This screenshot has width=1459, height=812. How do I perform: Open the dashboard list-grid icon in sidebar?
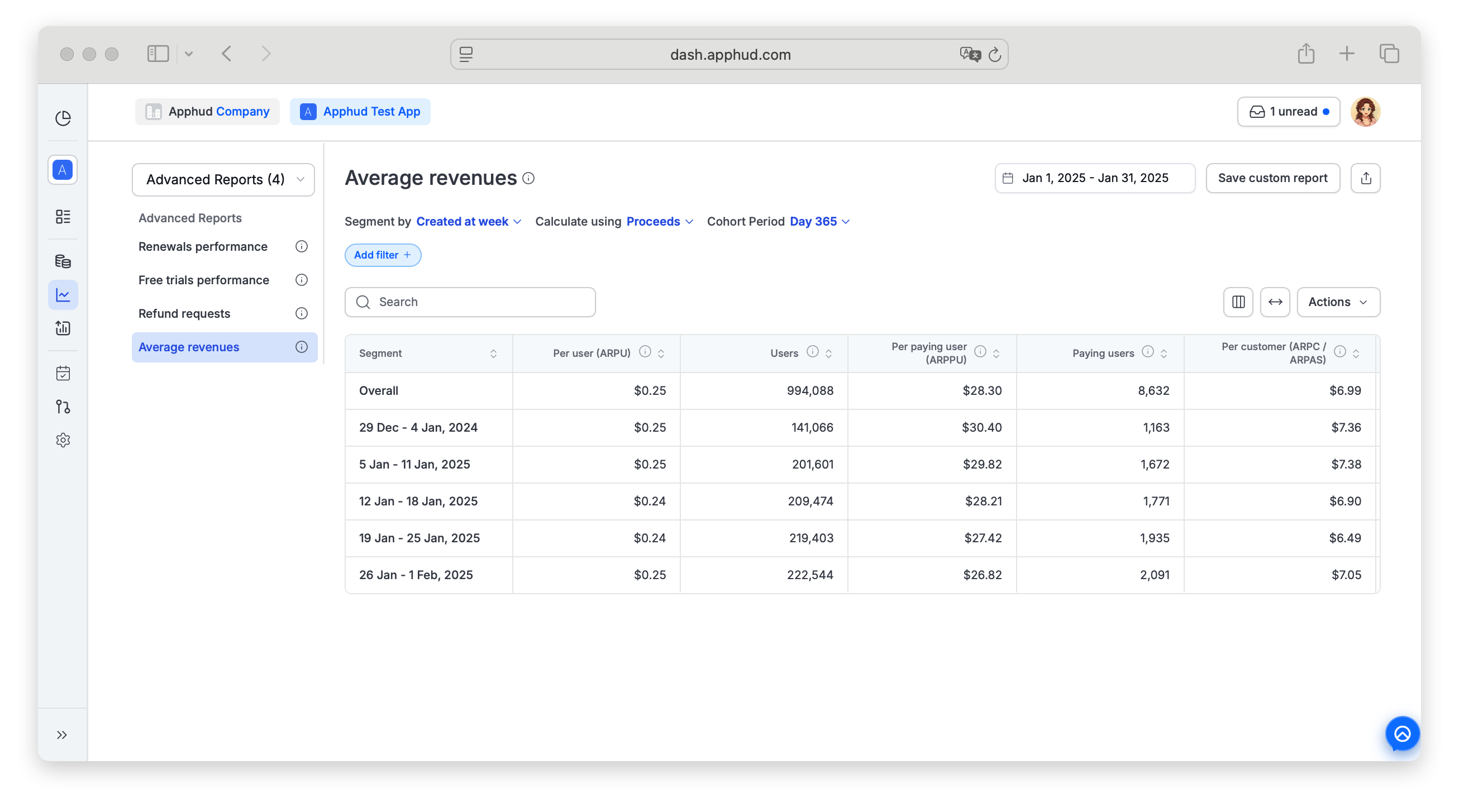coord(63,216)
